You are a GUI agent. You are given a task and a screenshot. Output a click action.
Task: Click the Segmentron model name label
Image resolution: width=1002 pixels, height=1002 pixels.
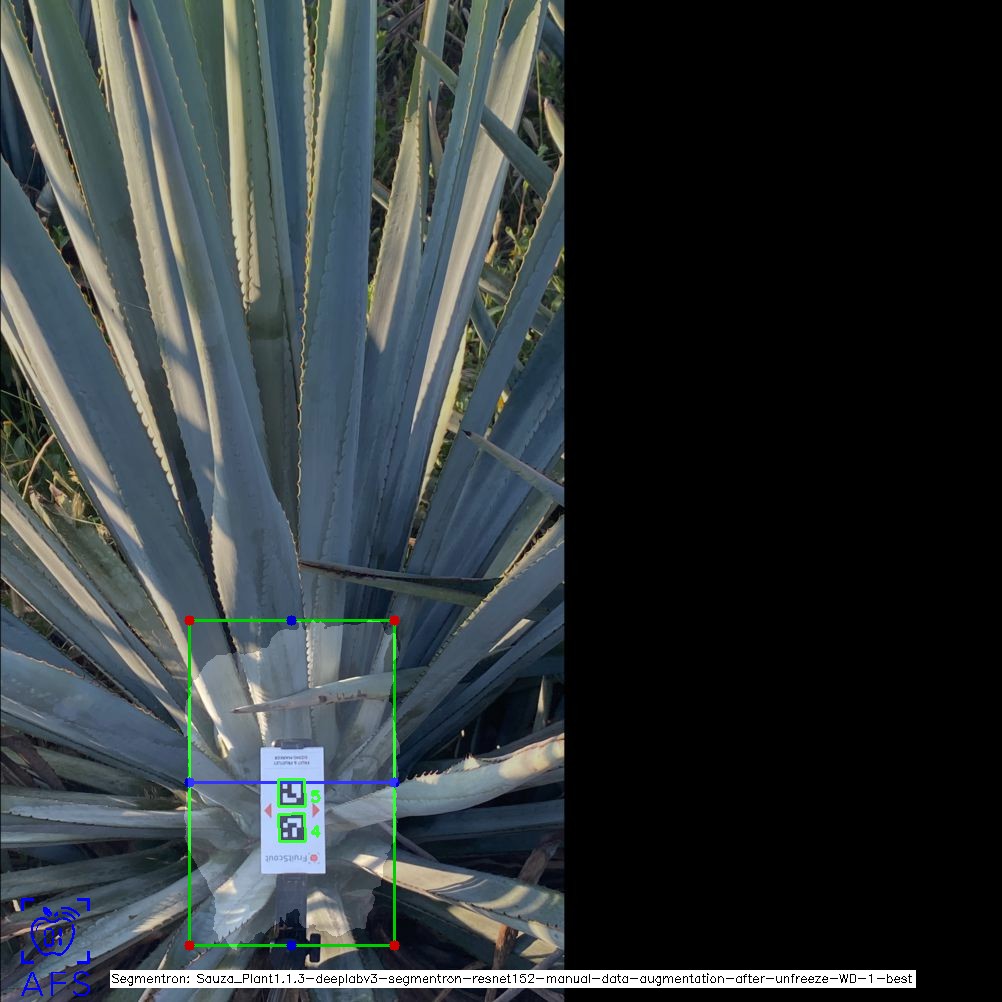pos(512,979)
